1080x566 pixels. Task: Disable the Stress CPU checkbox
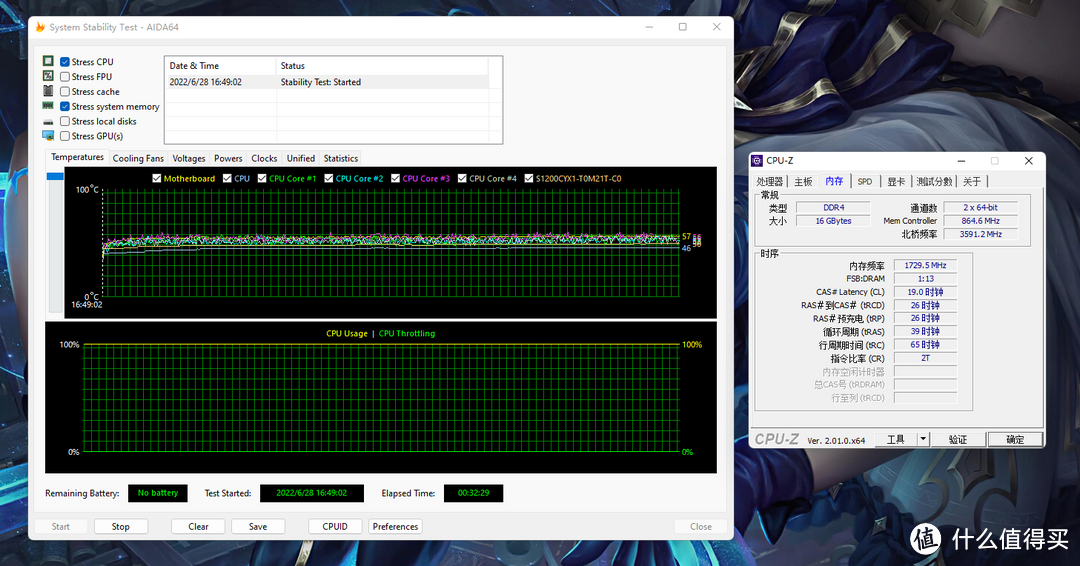pyautogui.click(x=65, y=62)
